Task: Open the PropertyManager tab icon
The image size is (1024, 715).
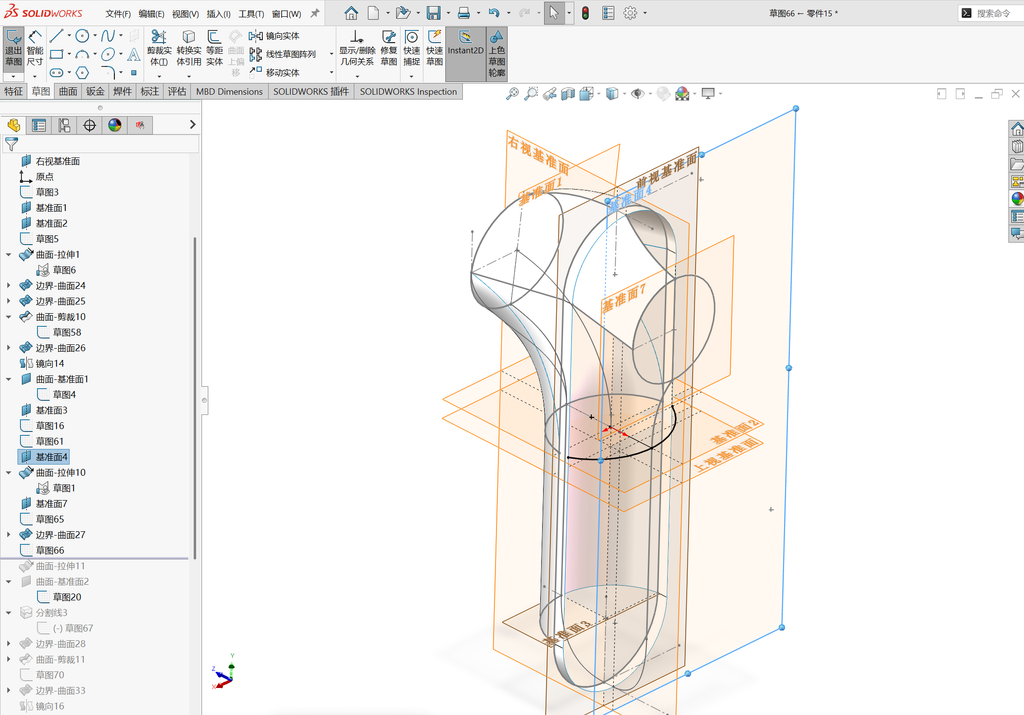Action: [39, 125]
